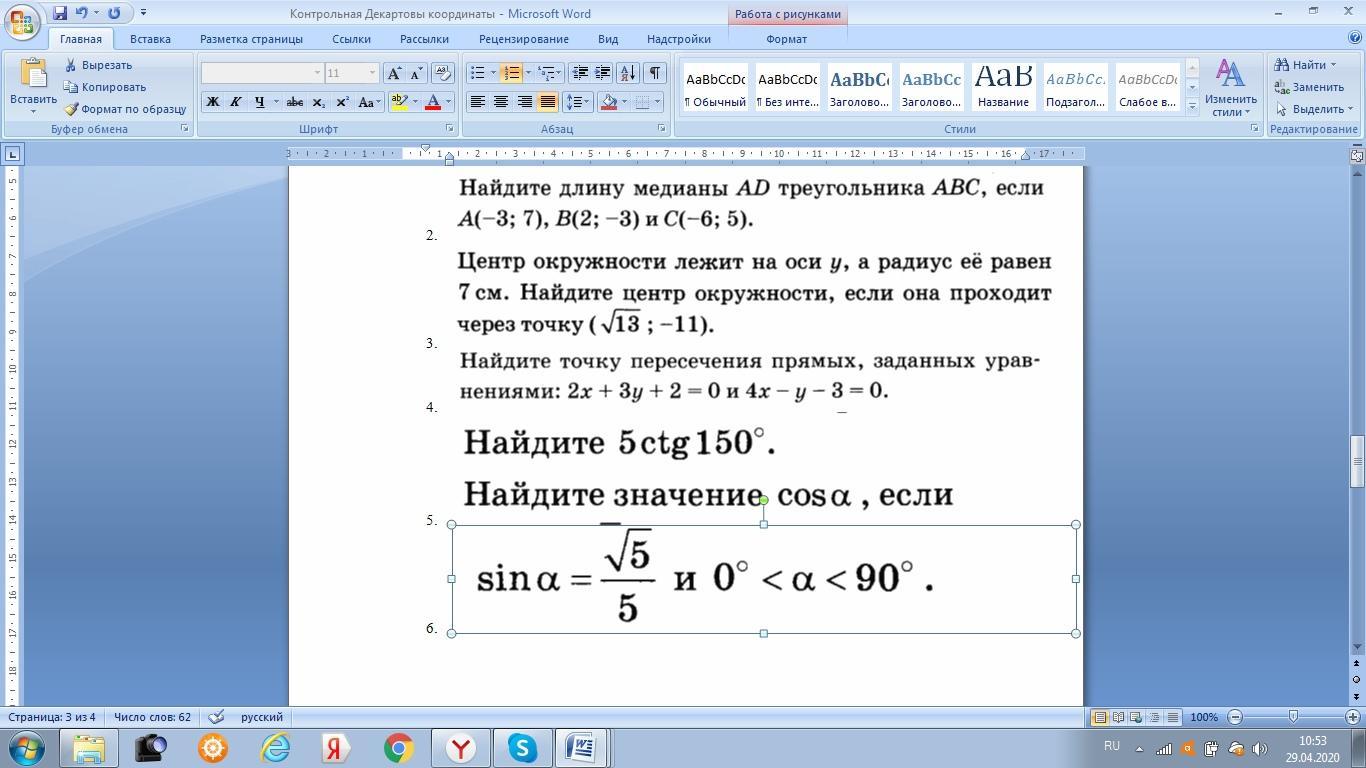This screenshot has height=768, width=1366.
Task: Open Google Chrome from the taskbar
Action: pyautogui.click(x=398, y=748)
